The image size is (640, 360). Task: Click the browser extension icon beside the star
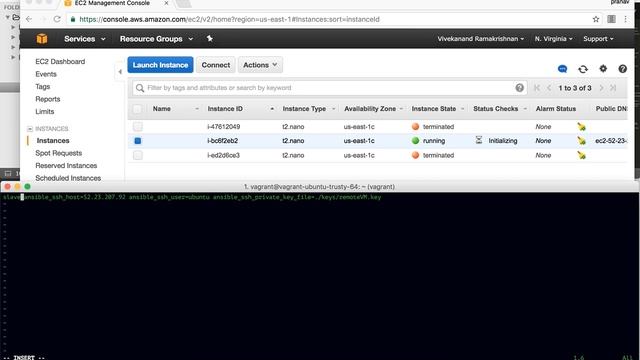[611, 19]
